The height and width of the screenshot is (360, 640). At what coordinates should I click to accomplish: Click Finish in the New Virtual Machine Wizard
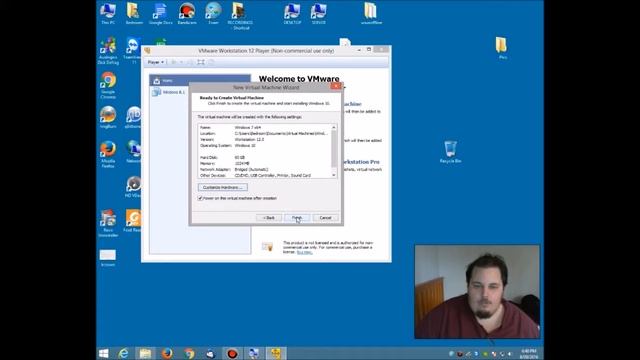pyautogui.click(x=297, y=218)
